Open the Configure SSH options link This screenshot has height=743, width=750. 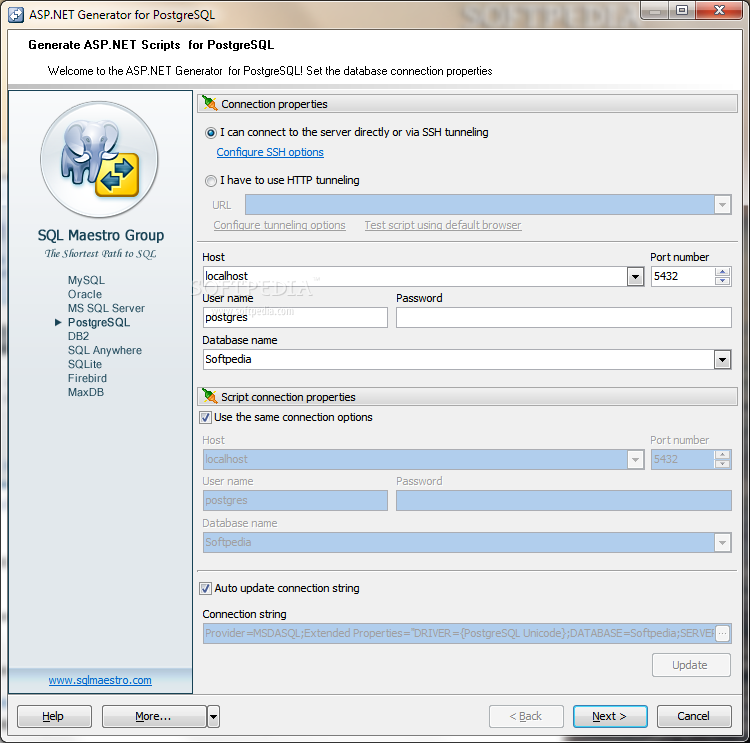(x=270, y=152)
